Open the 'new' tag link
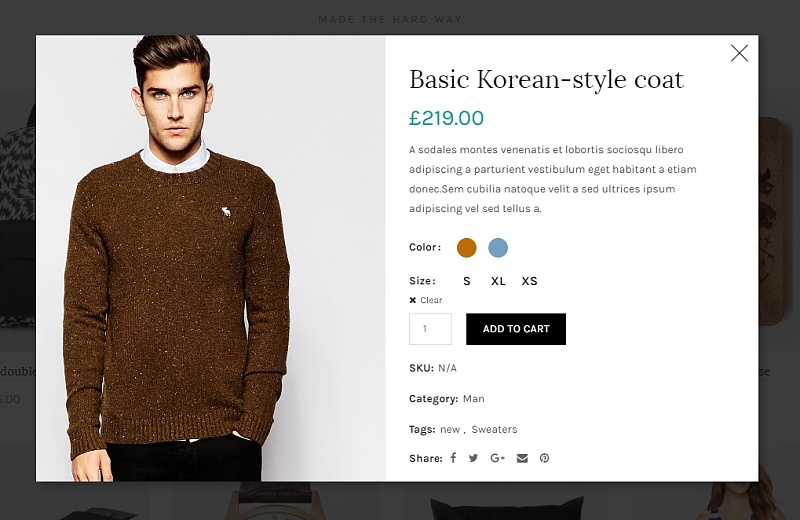 450,429
